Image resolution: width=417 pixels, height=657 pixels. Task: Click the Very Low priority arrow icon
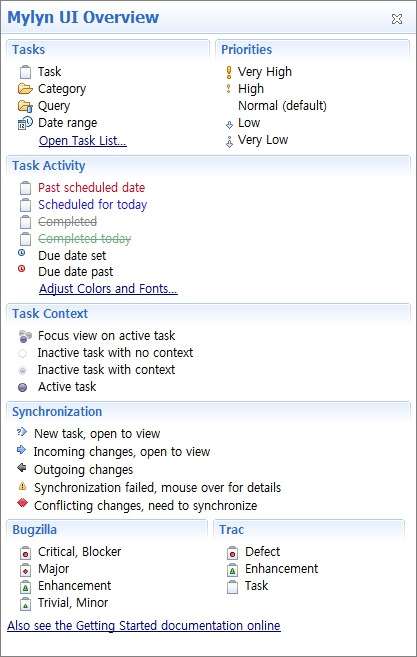tap(229, 141)
